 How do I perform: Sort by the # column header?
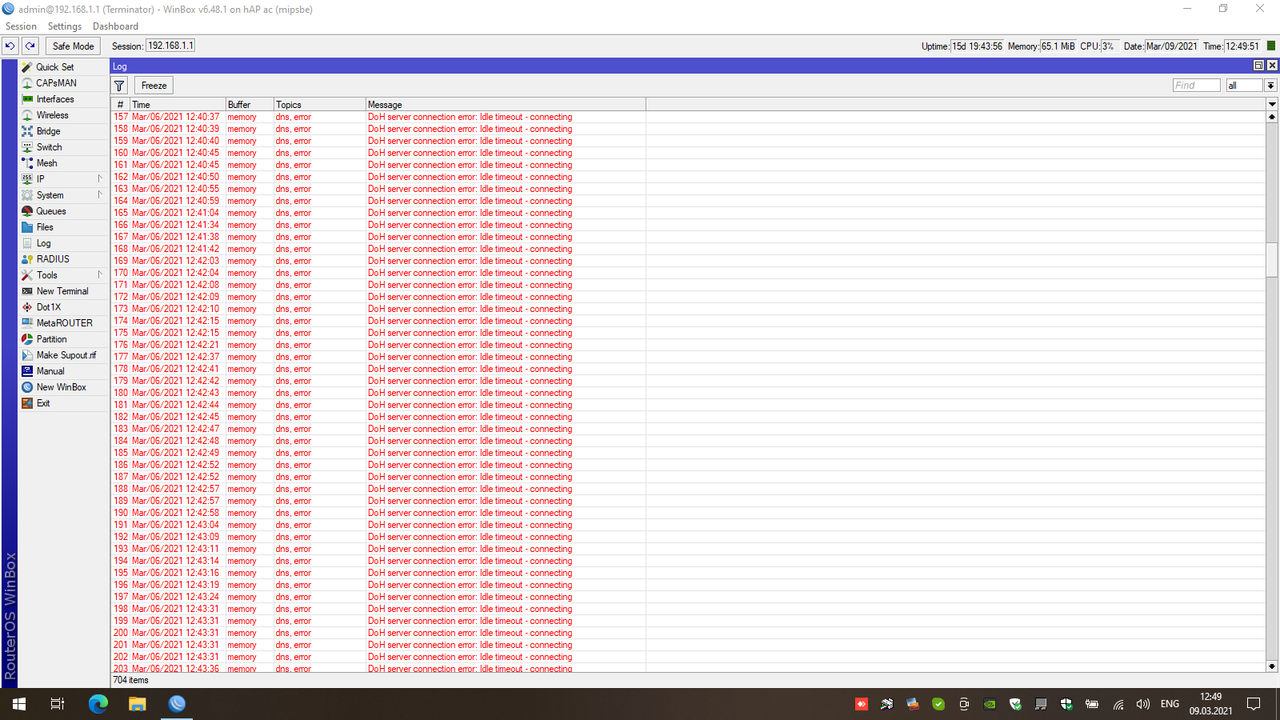120,104
